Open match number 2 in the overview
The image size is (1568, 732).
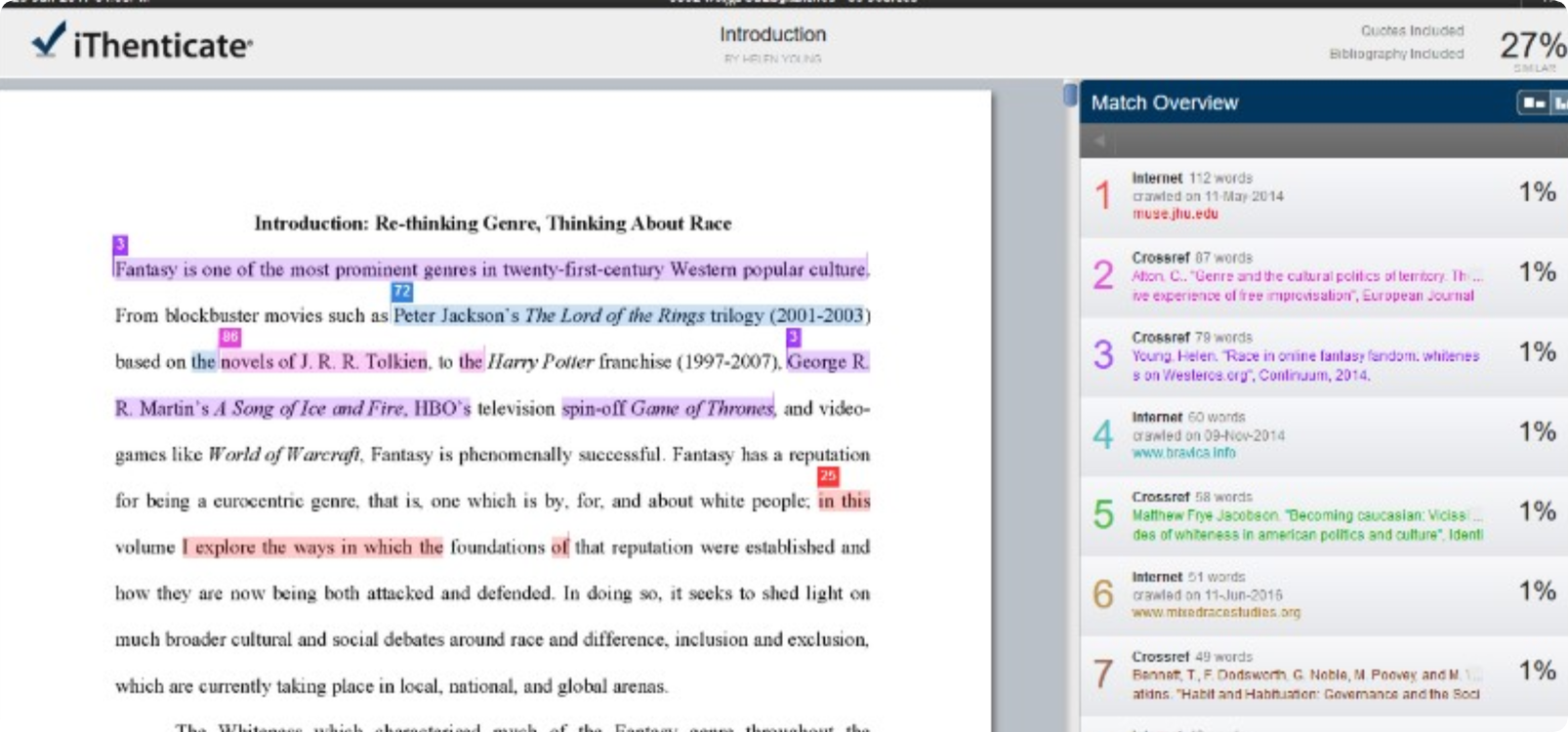(1324, 276)
